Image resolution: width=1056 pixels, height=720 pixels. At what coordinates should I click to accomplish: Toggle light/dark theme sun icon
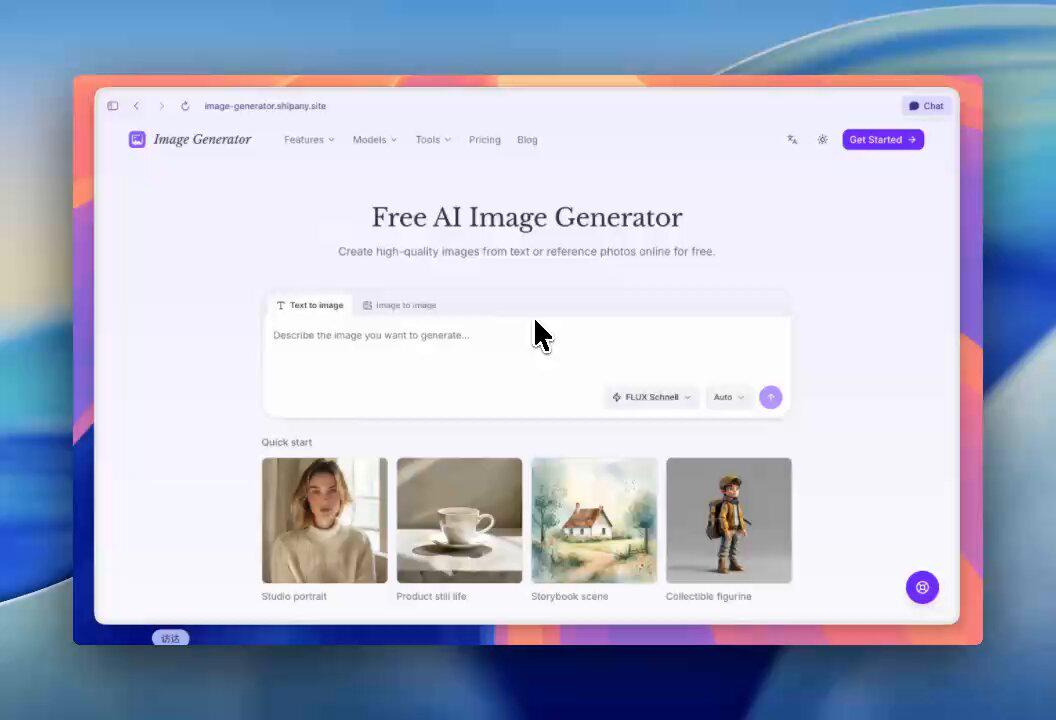point(822,139)
